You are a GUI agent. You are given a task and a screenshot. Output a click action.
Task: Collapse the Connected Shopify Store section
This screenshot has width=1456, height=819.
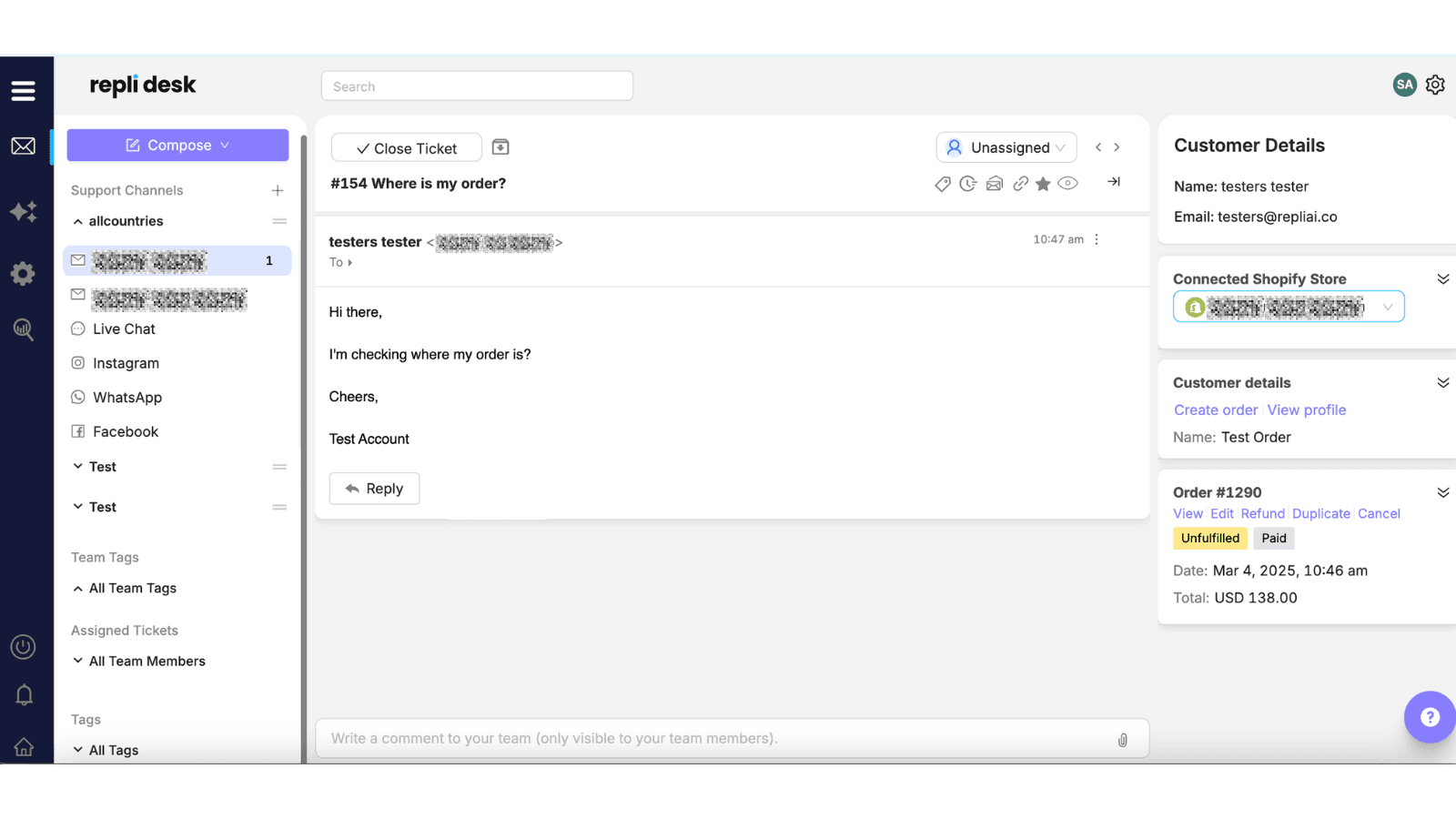(1443, 278)
